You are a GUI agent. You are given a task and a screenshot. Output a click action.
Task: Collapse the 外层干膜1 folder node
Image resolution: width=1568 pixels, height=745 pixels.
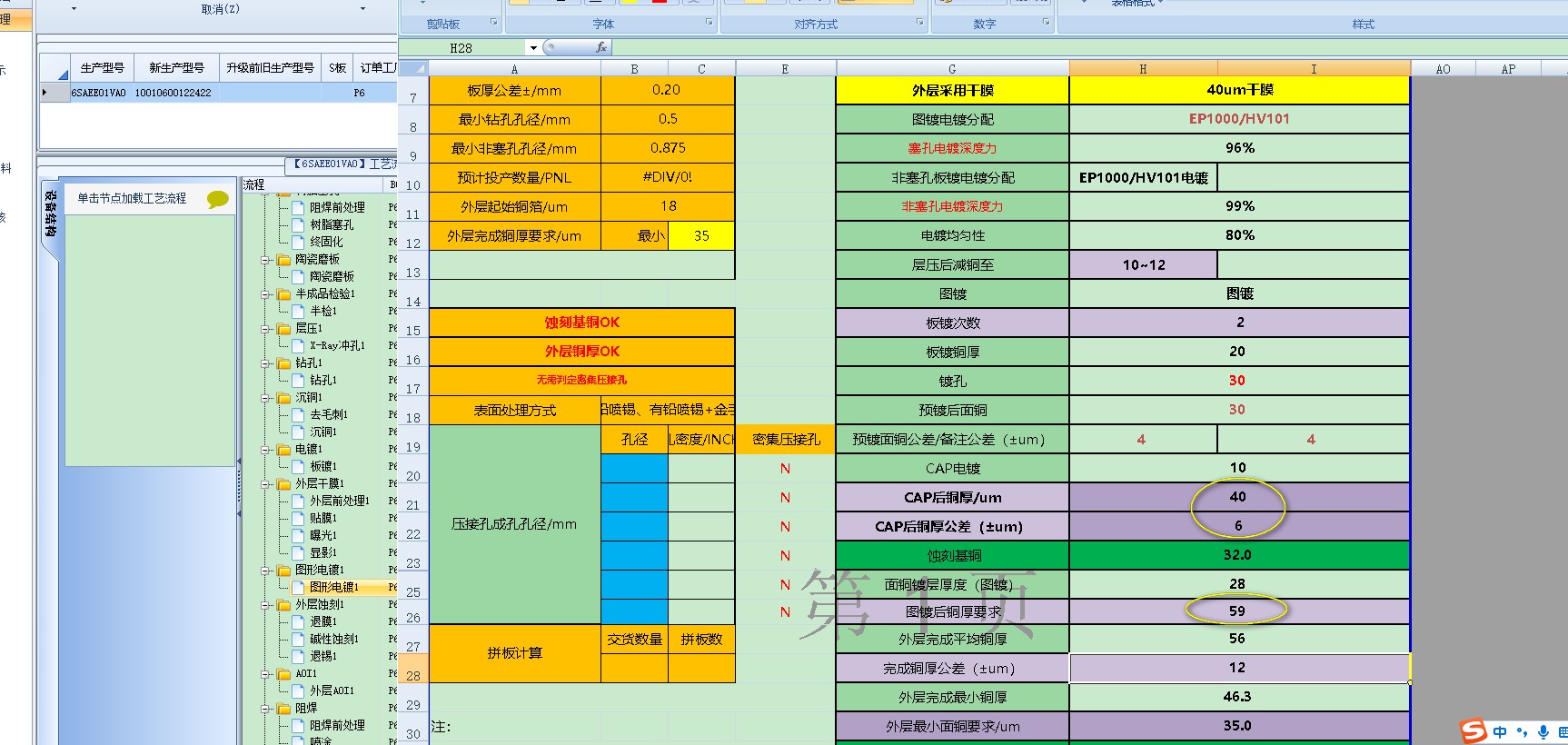[266, 484]
